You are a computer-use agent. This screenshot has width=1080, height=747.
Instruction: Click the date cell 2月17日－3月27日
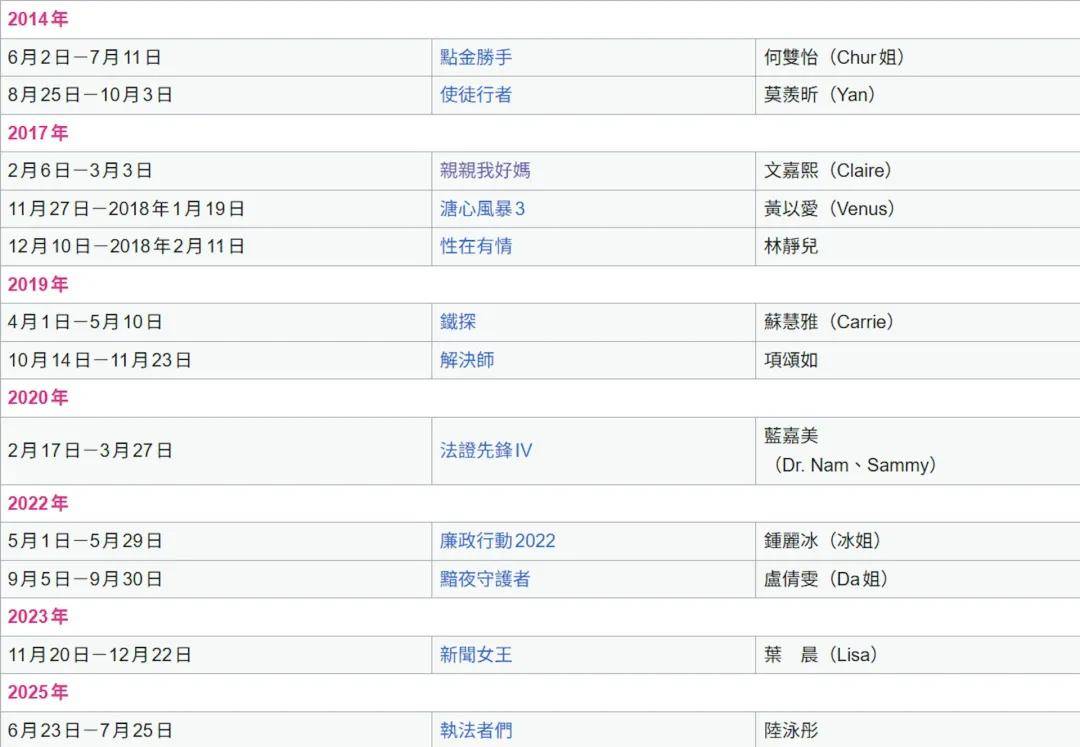click(90, 451)
